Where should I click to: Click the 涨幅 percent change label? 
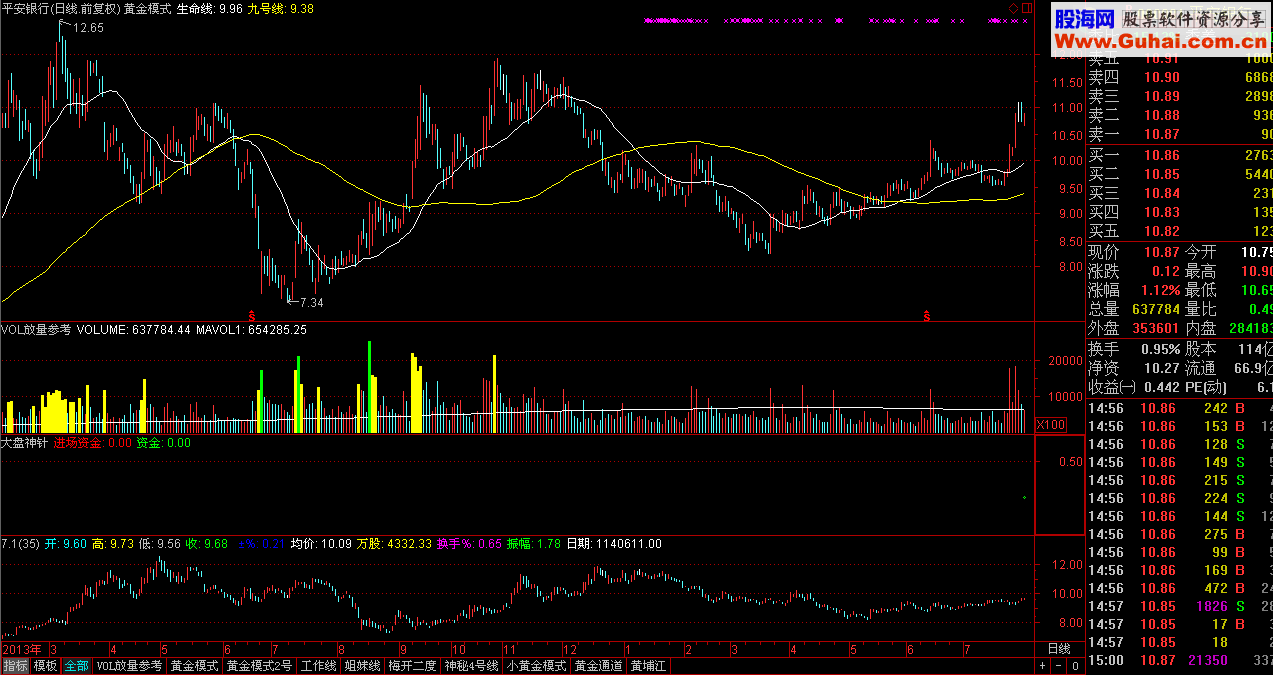(x=1104, y=290)
